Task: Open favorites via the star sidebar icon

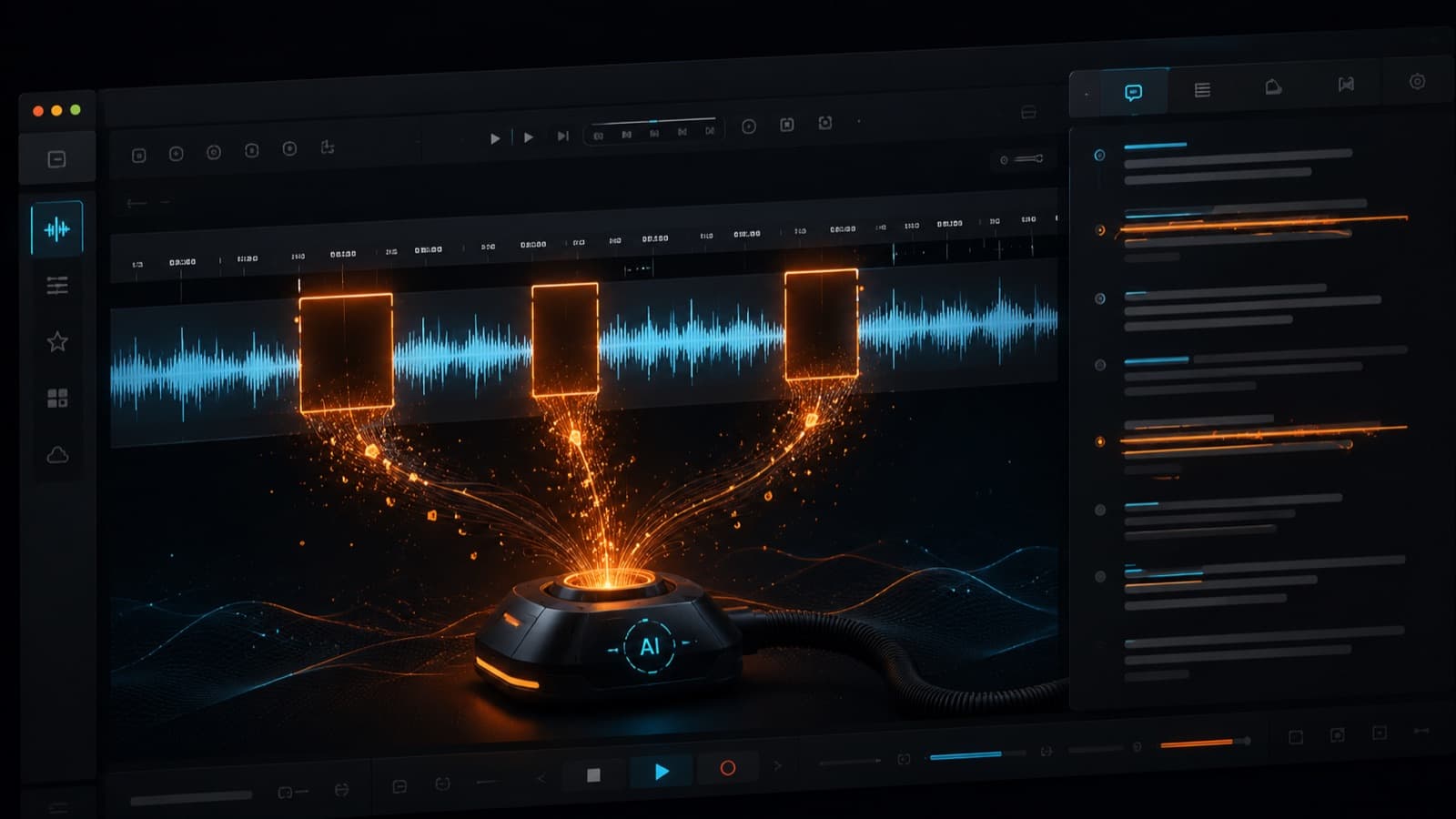Action: 57,341
